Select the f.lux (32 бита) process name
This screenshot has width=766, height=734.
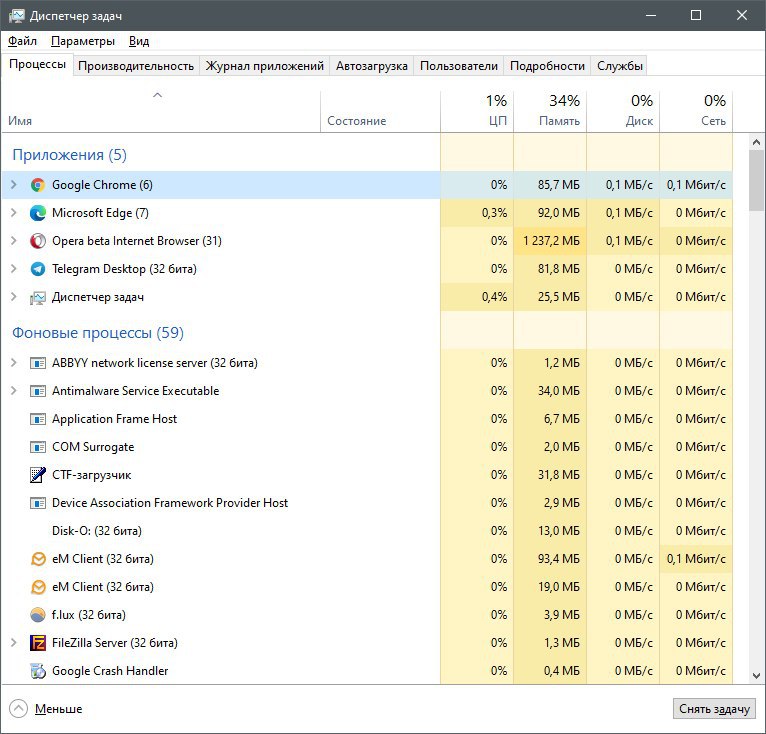88,615
